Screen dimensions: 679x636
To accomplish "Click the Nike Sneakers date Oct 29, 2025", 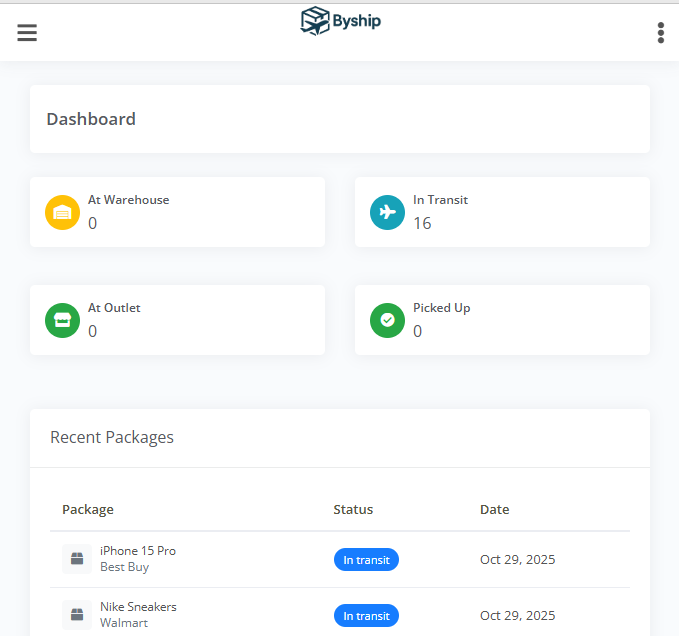I will pos(517,615).
